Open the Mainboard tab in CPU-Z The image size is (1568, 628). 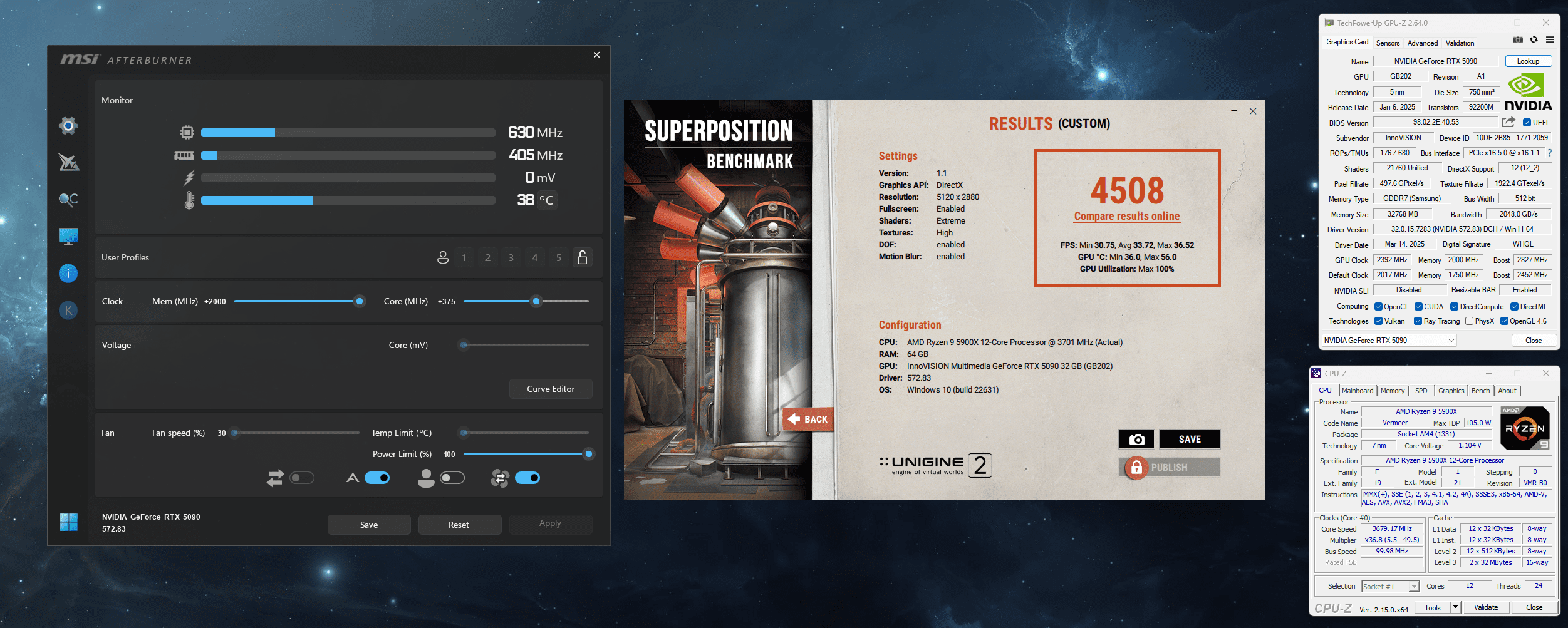click(1358, 391)
